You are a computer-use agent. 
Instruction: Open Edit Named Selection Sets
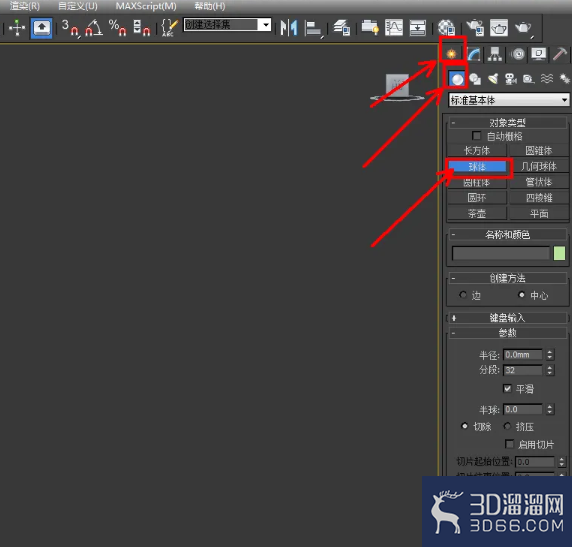169,28
